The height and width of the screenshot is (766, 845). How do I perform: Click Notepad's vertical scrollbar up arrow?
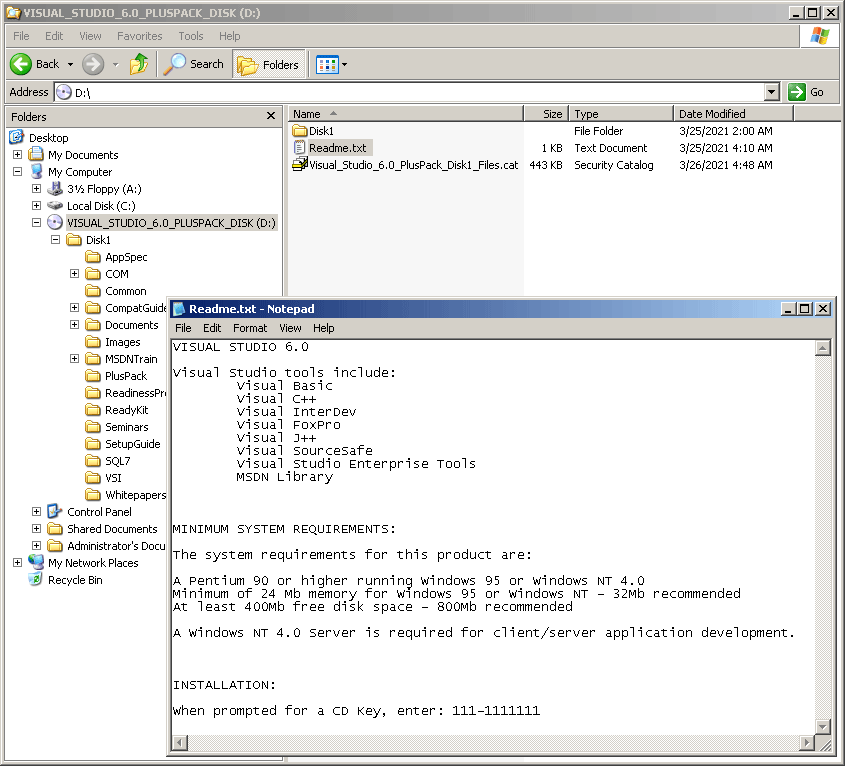click(x=822, y=348)
